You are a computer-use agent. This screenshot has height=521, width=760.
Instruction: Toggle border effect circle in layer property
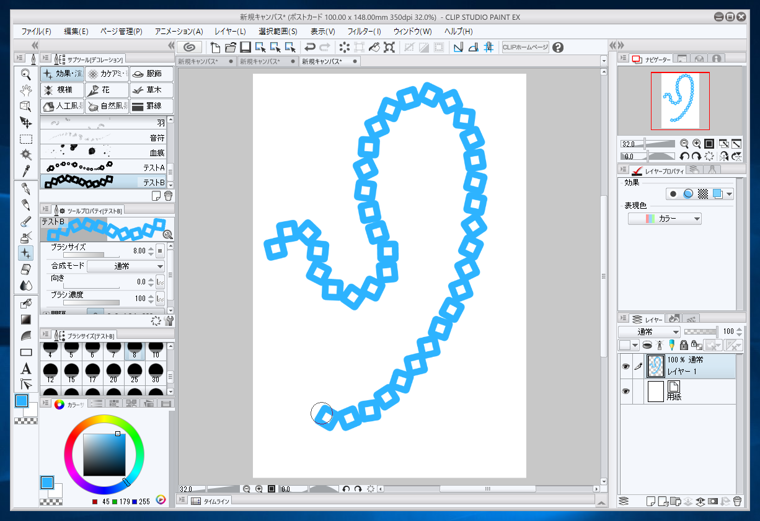(673, 194)
